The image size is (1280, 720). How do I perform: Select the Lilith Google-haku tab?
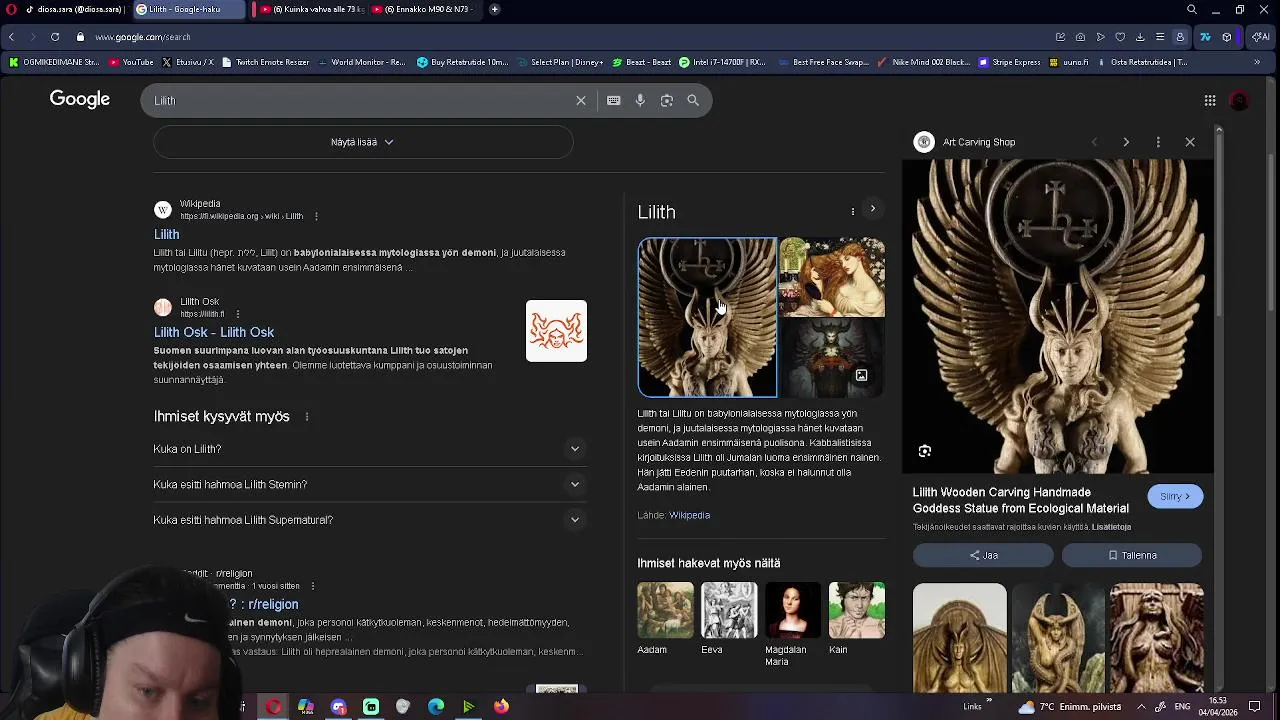tap(188, 9)
